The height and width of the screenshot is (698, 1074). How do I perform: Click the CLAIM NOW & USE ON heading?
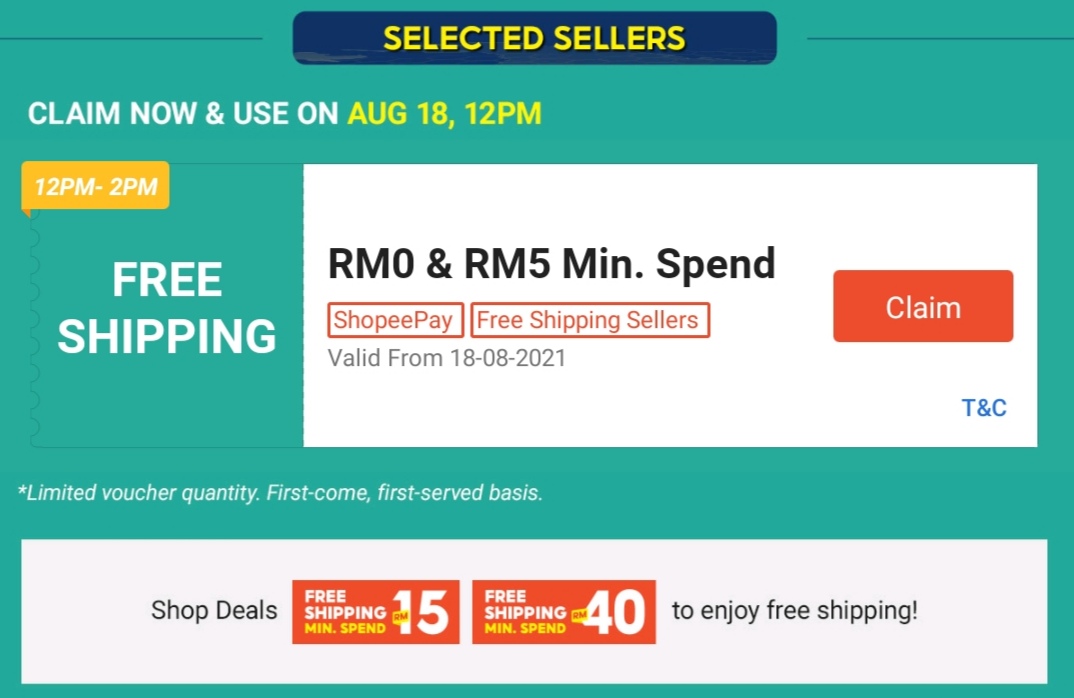(x=183, y=114)
